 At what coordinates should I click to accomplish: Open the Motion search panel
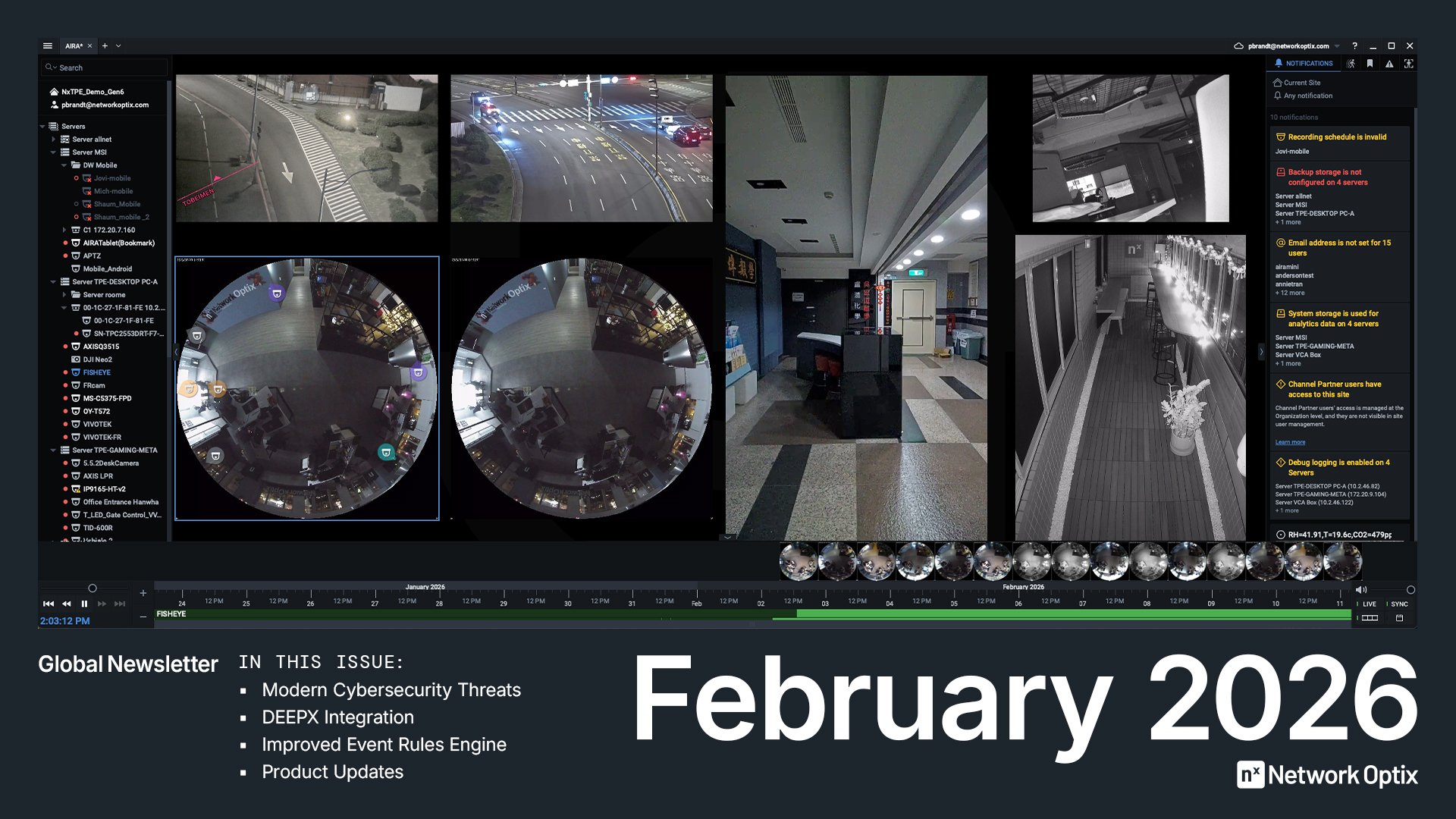point(1351,63)
